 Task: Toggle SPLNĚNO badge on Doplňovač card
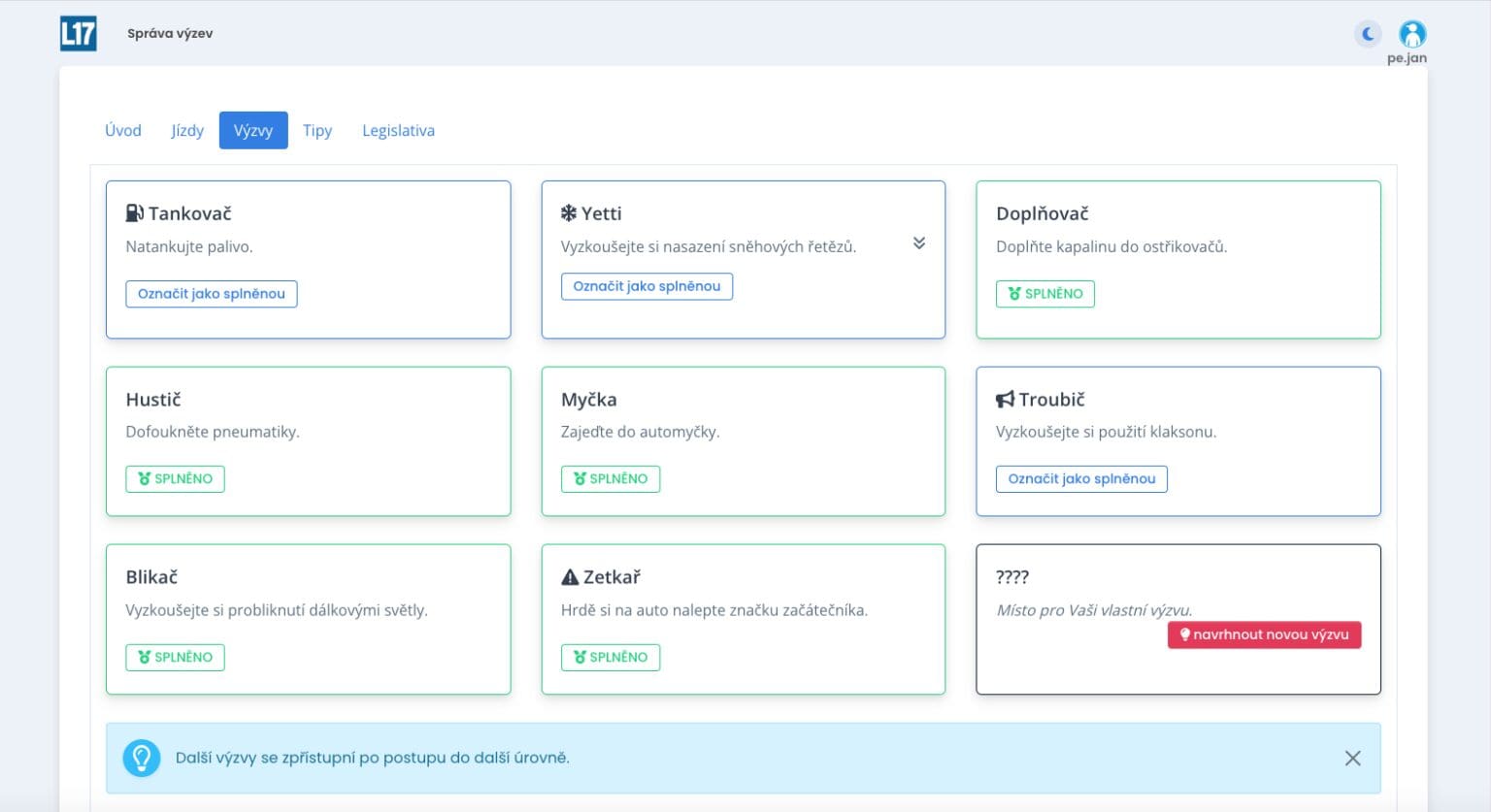click(x=1045, y=294)
